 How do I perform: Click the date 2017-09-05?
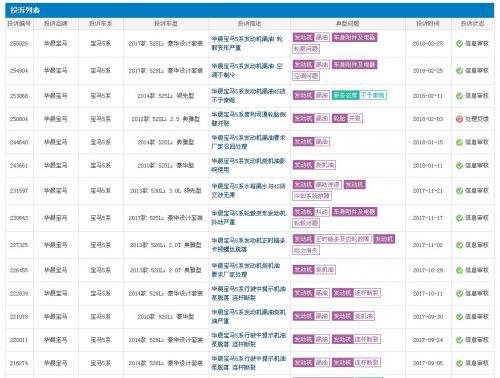point(428,363)
